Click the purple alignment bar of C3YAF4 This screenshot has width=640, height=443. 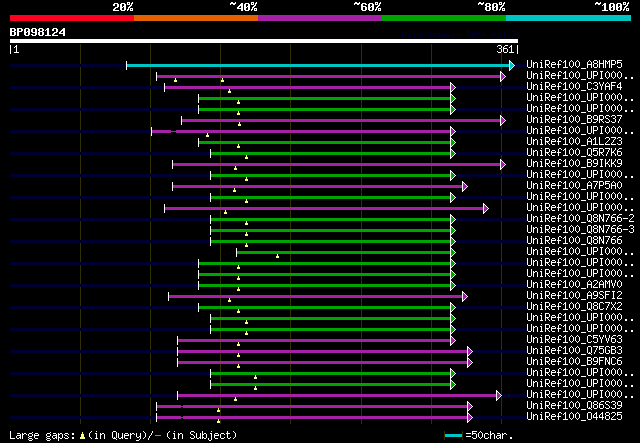click(x=307, y=87)
